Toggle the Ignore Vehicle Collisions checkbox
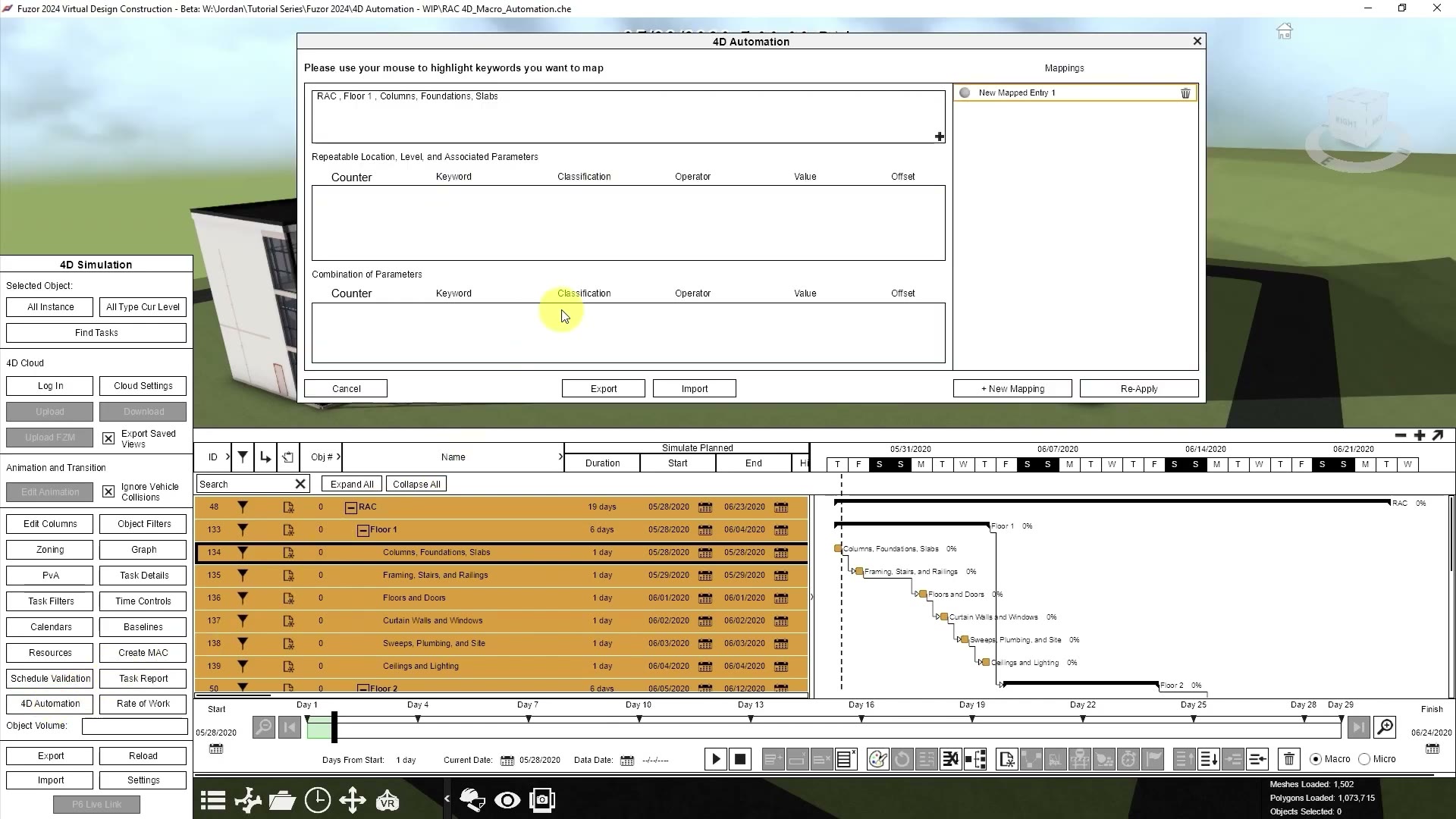 click(108, 492)
